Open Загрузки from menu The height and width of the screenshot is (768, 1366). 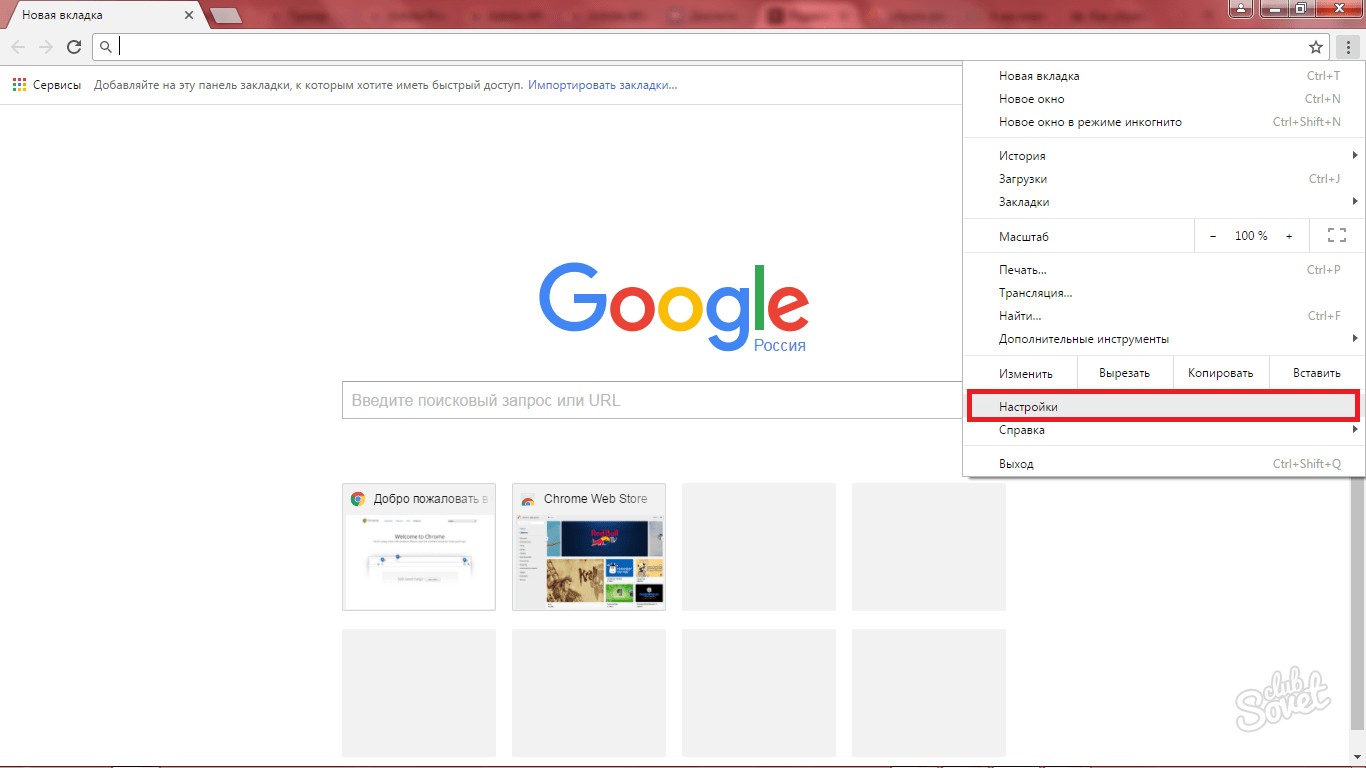[1164, 179]
